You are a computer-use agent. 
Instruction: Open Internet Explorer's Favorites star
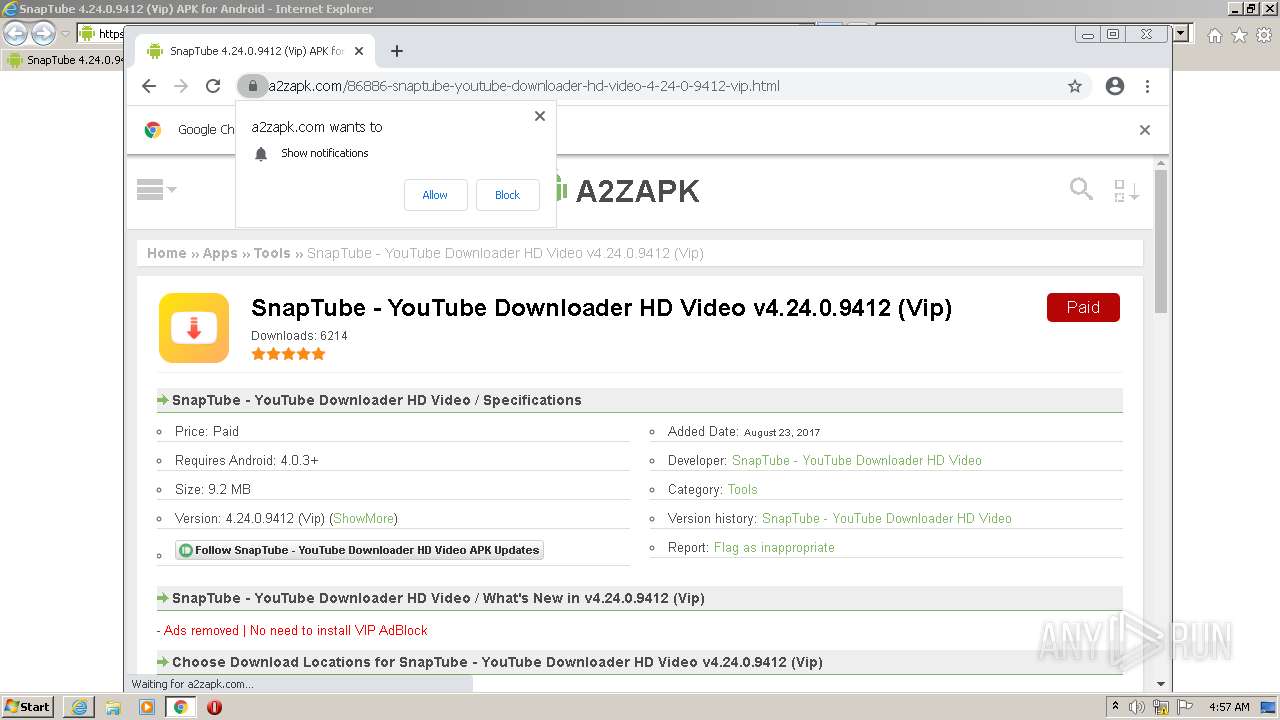[1239, 35]
